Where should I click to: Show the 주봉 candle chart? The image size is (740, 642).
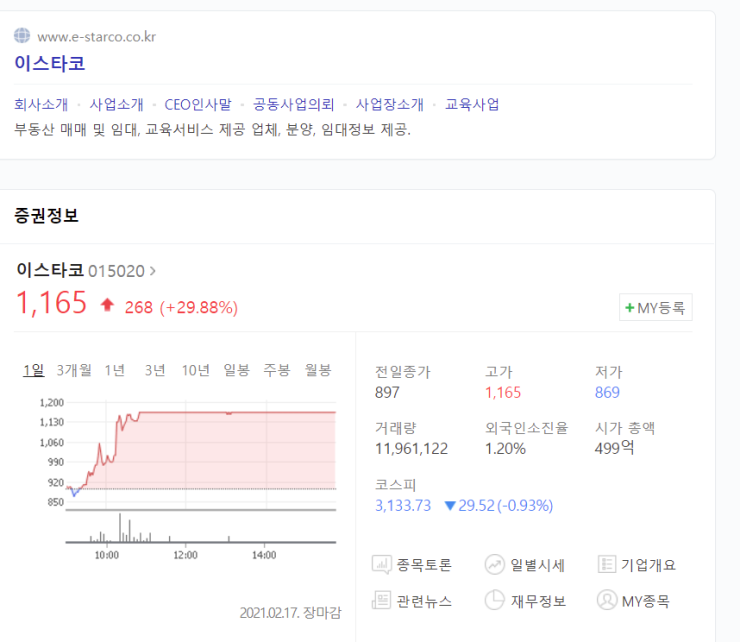277,370
